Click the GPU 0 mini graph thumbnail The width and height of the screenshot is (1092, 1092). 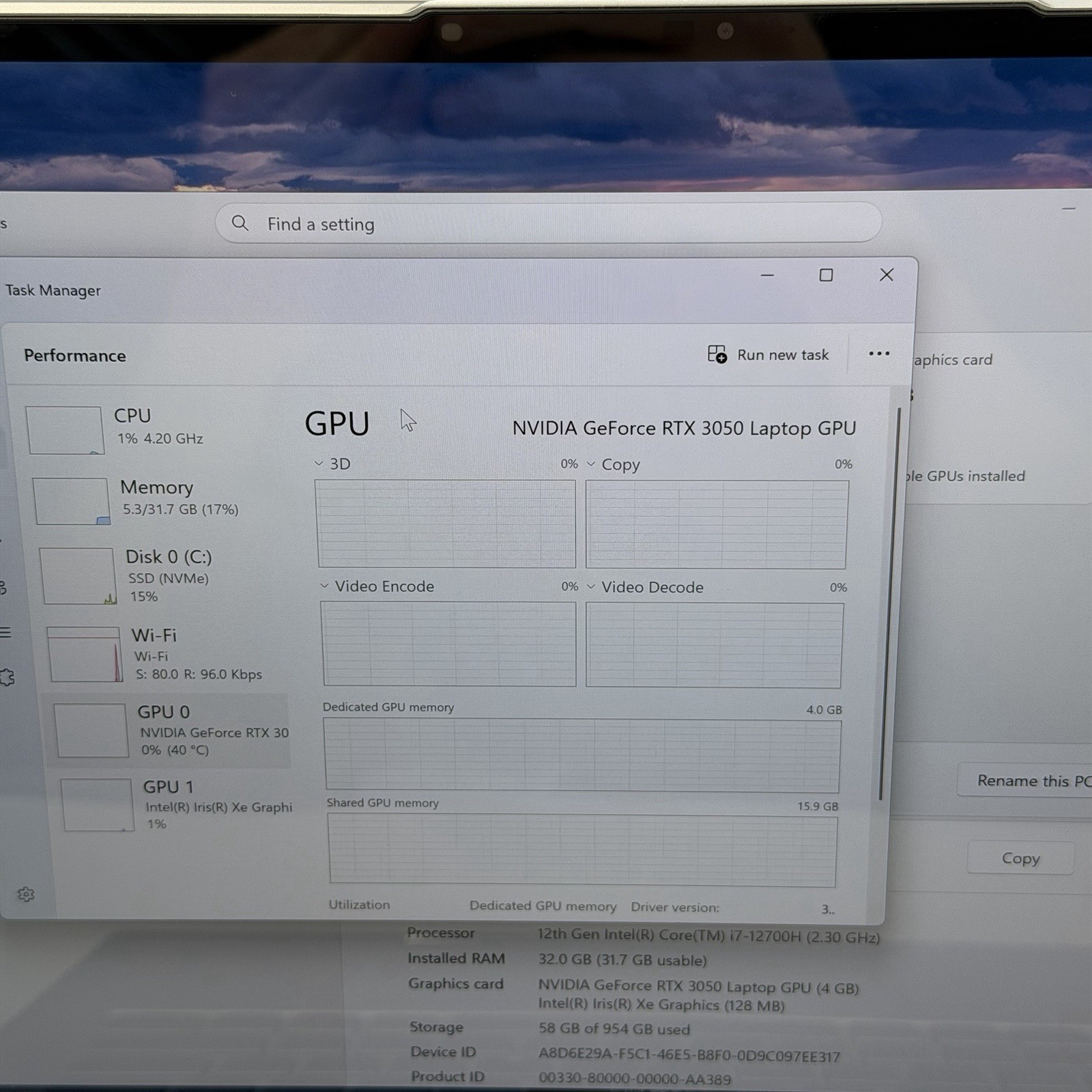point(91,730)
